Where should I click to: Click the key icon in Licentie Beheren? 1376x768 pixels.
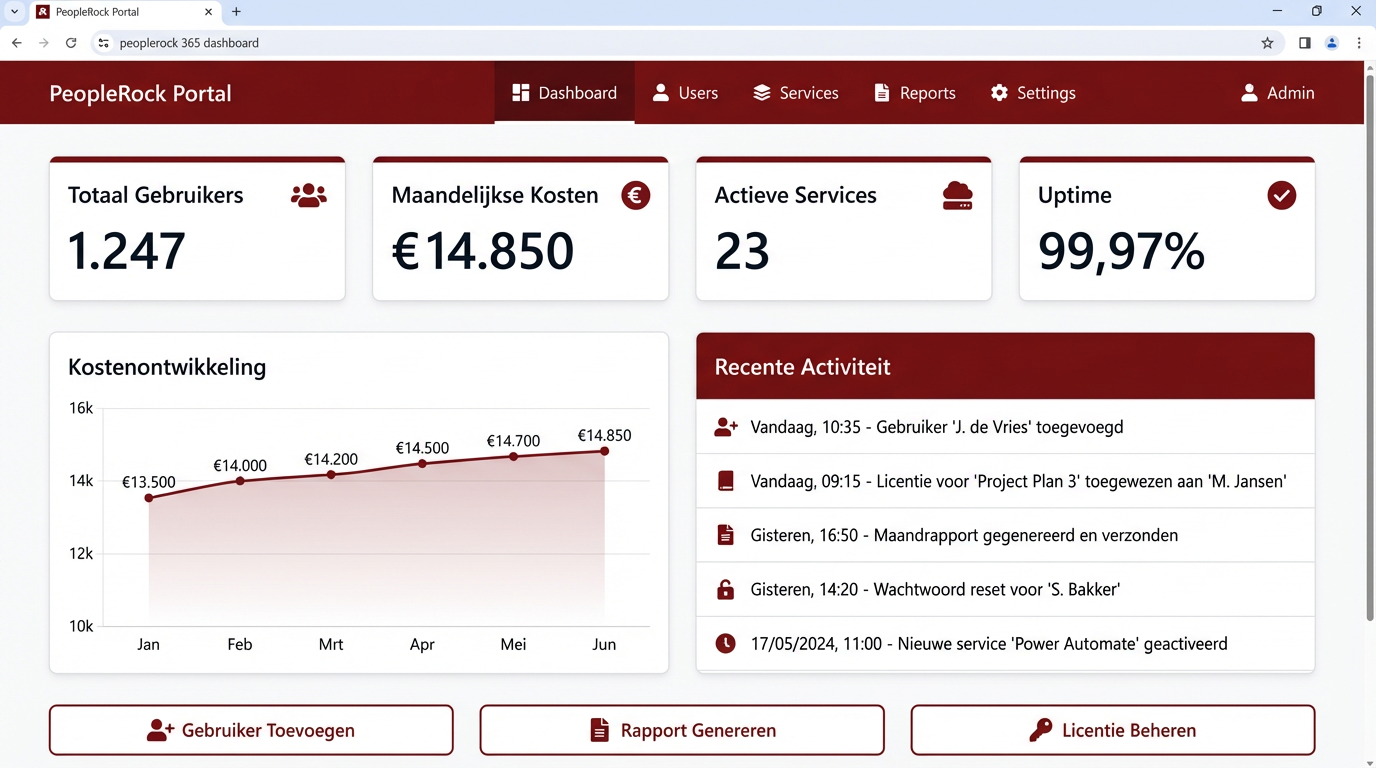pos(1043,730)
